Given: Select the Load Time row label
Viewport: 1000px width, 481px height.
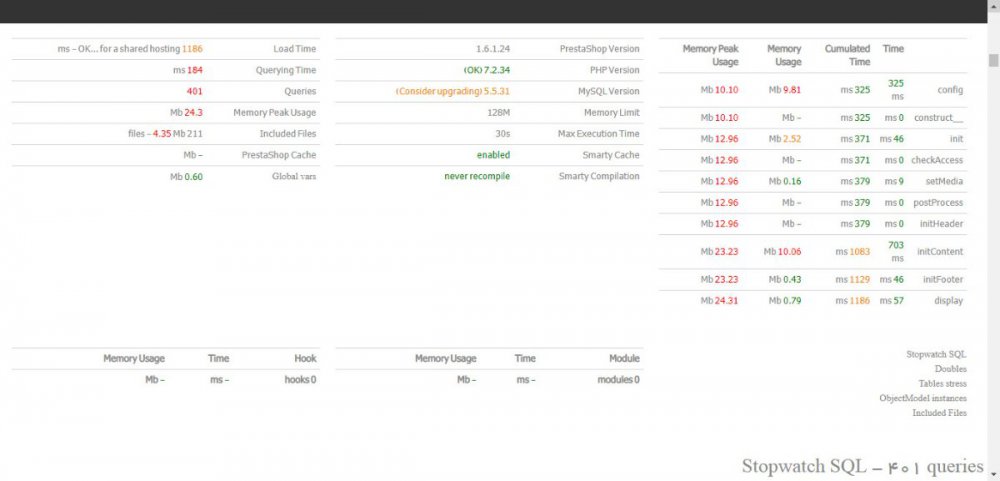Looking at the screenshot, I should pos(294,49).
